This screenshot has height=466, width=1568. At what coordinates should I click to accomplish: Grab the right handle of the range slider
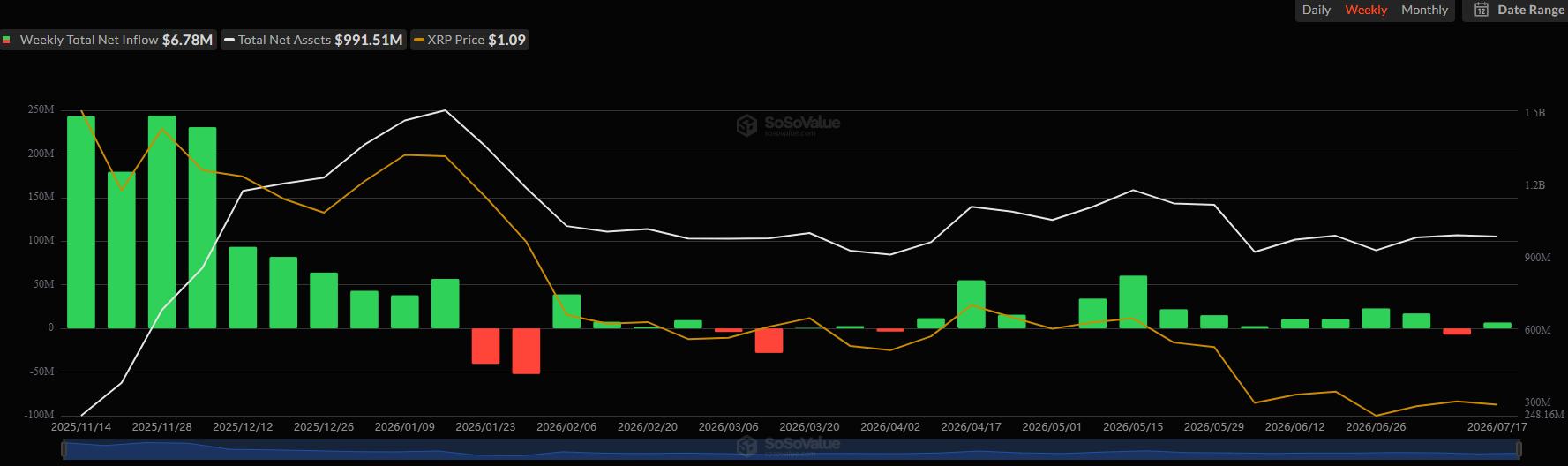pos(1519,450)
